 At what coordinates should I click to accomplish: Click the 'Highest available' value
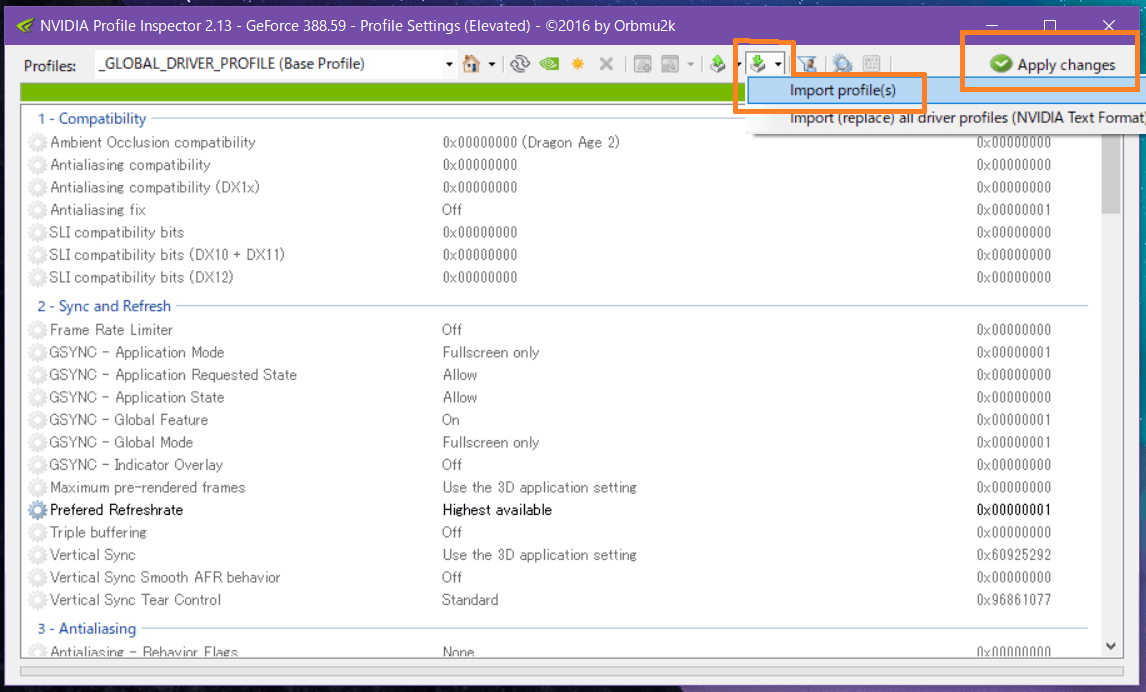pos(497,510)
